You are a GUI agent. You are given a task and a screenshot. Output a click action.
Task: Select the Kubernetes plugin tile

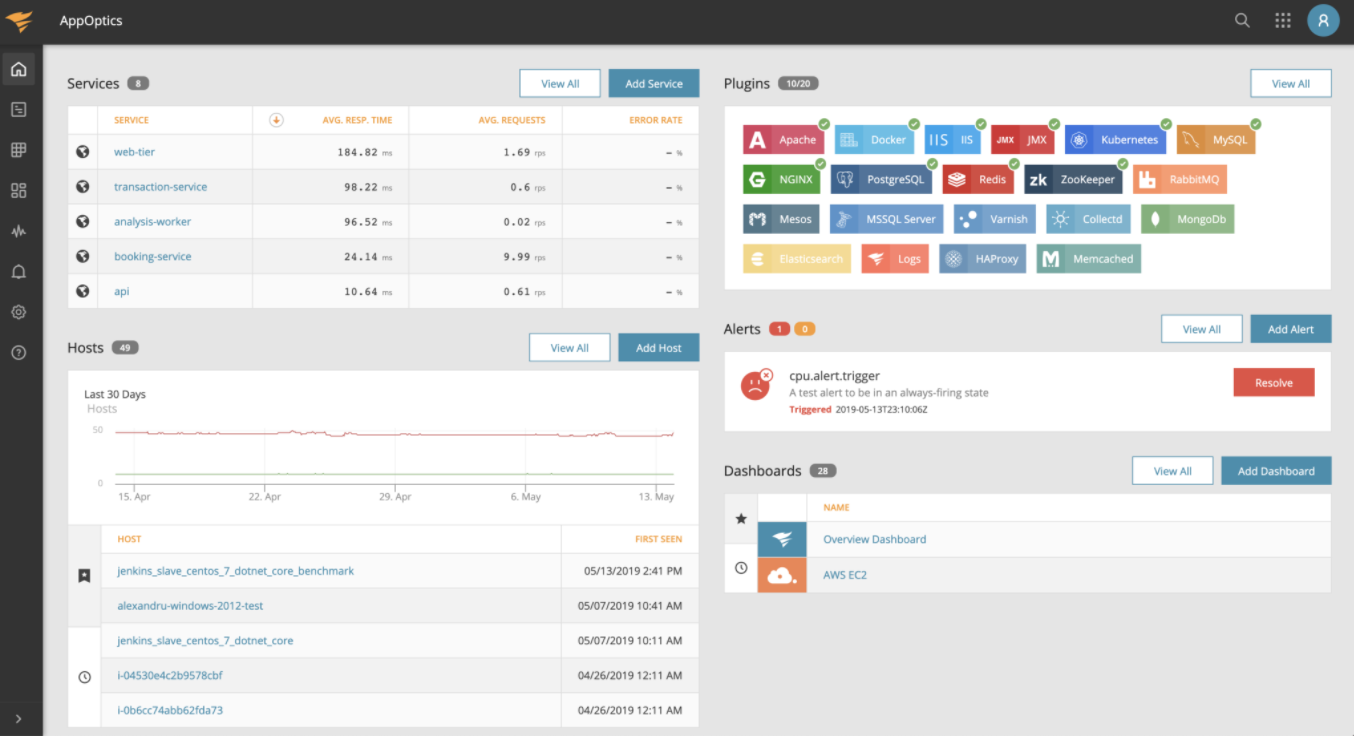pyautogui.click(x=1115, y=140)
